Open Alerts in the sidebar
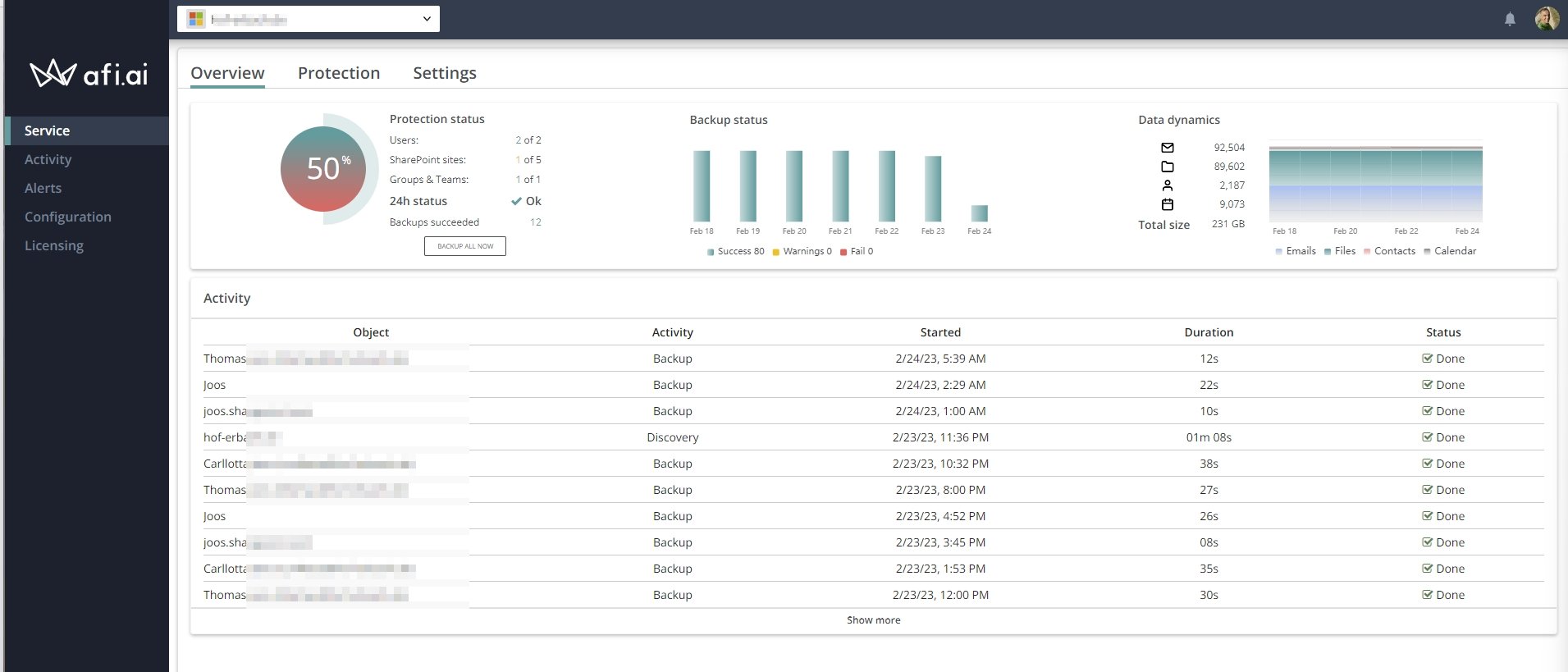This screenshot has height=672, width=1568. click(43, 188)
